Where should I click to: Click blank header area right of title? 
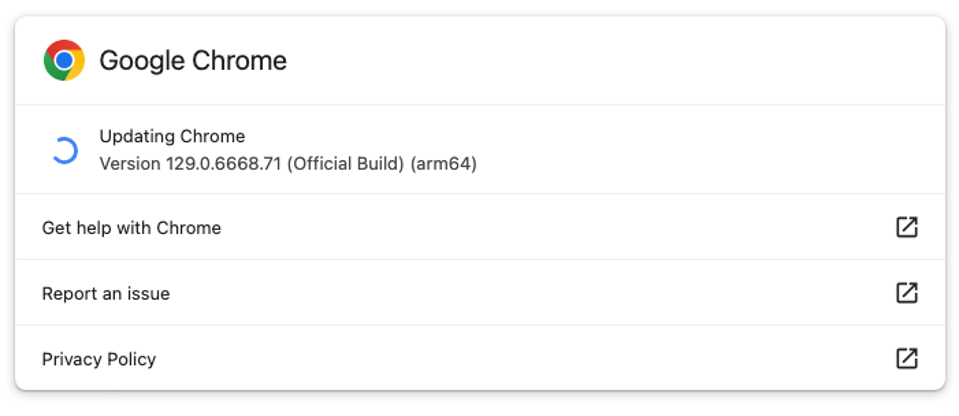[x=600, y=61]
